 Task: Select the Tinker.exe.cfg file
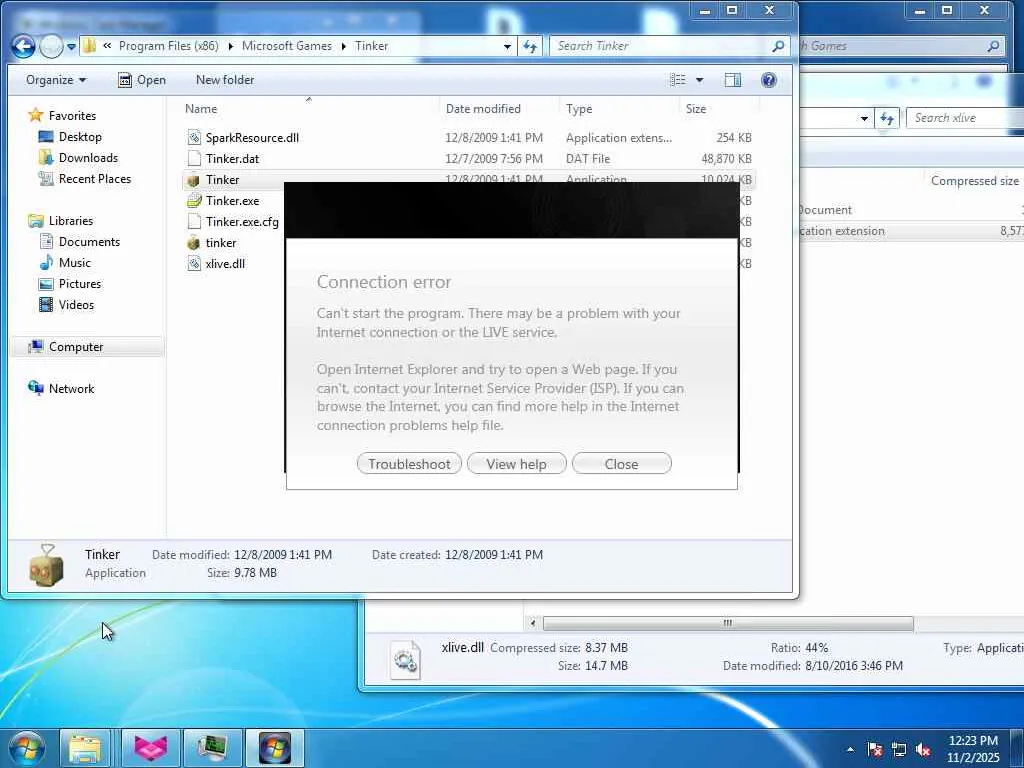[x=242, y=221]
